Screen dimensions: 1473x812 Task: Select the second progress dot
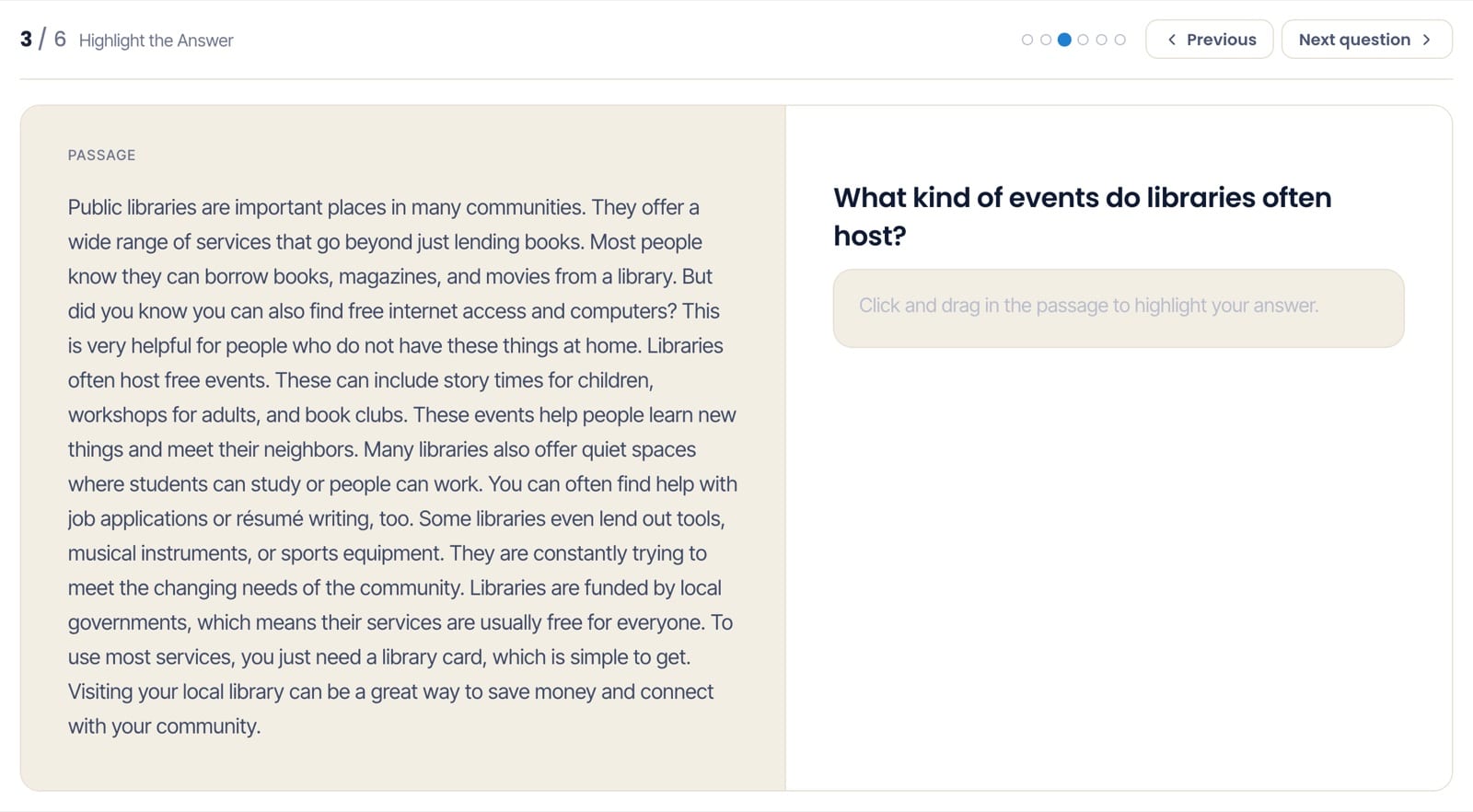(x=1046, y=40)
